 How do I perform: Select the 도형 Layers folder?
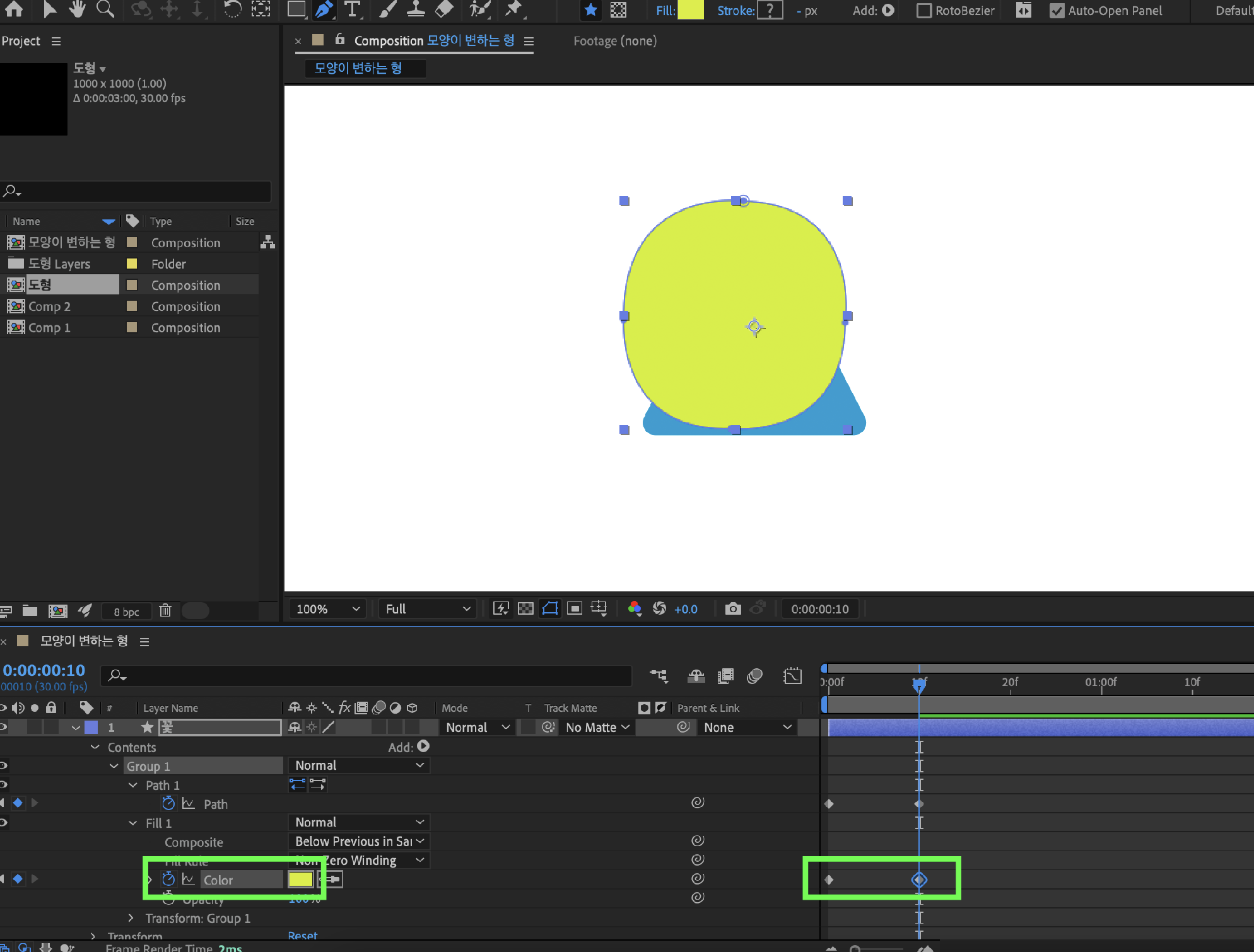(59, 264)
